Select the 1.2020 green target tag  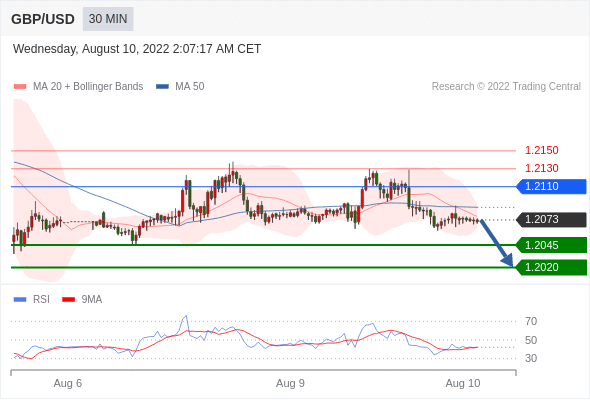tap(551, 268)
